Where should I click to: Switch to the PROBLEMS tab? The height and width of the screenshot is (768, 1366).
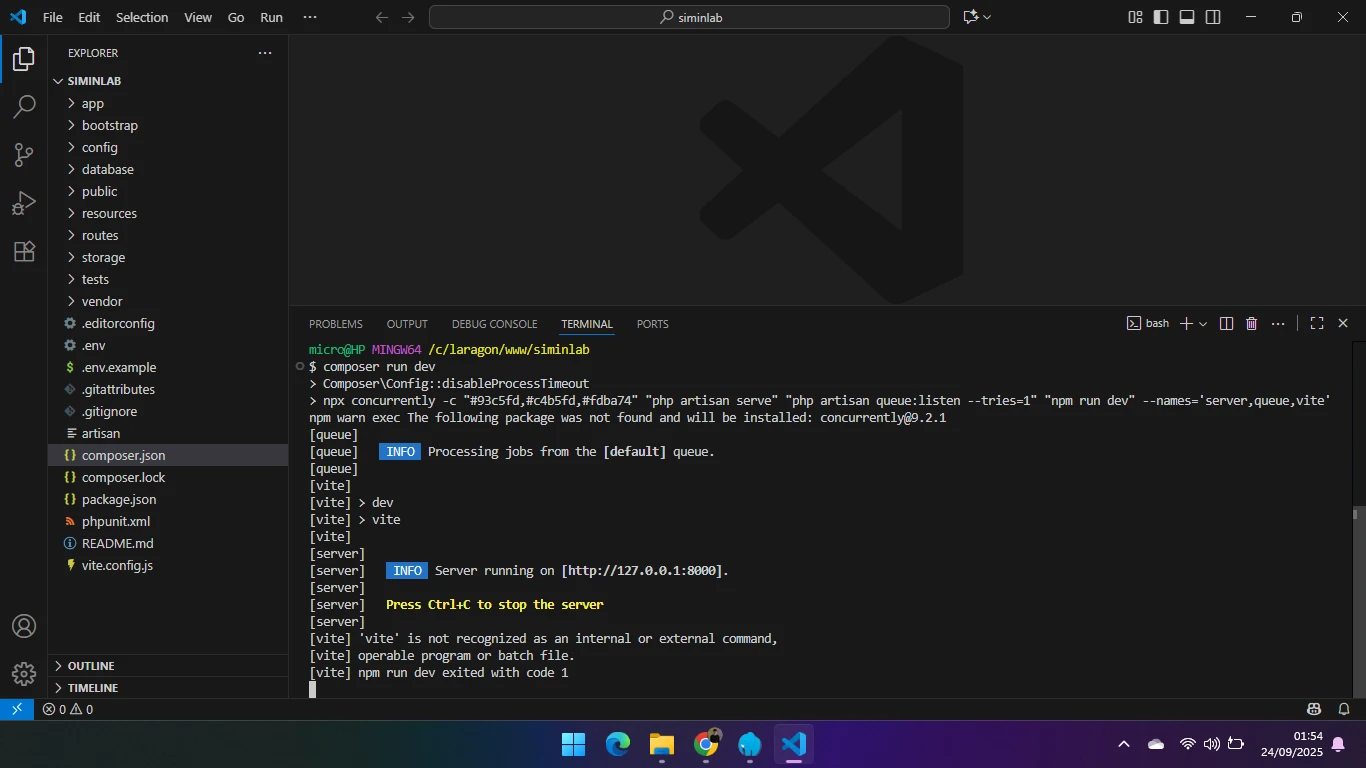tap(335, 324)
